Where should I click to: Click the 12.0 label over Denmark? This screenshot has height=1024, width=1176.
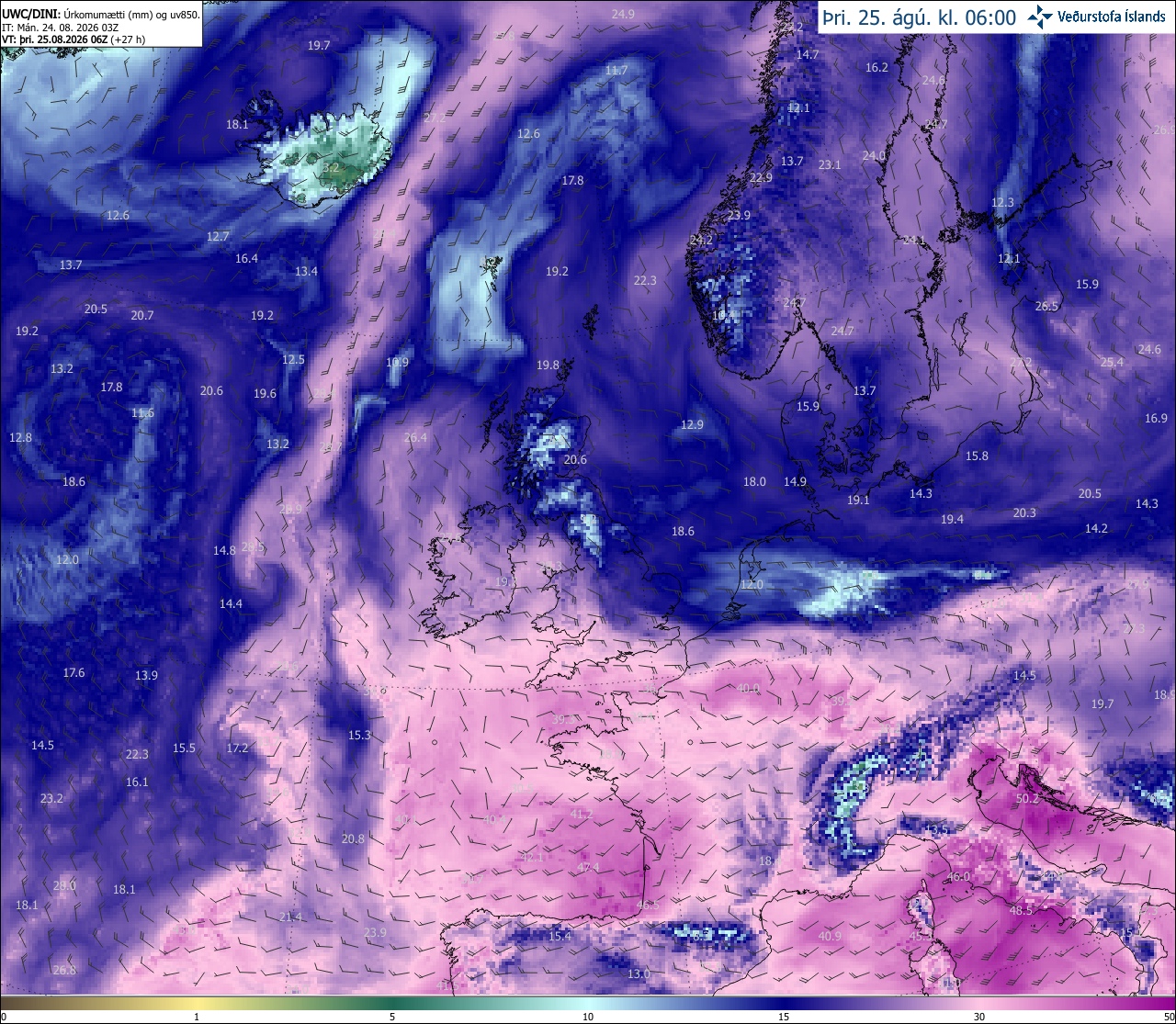coord(752,585)
